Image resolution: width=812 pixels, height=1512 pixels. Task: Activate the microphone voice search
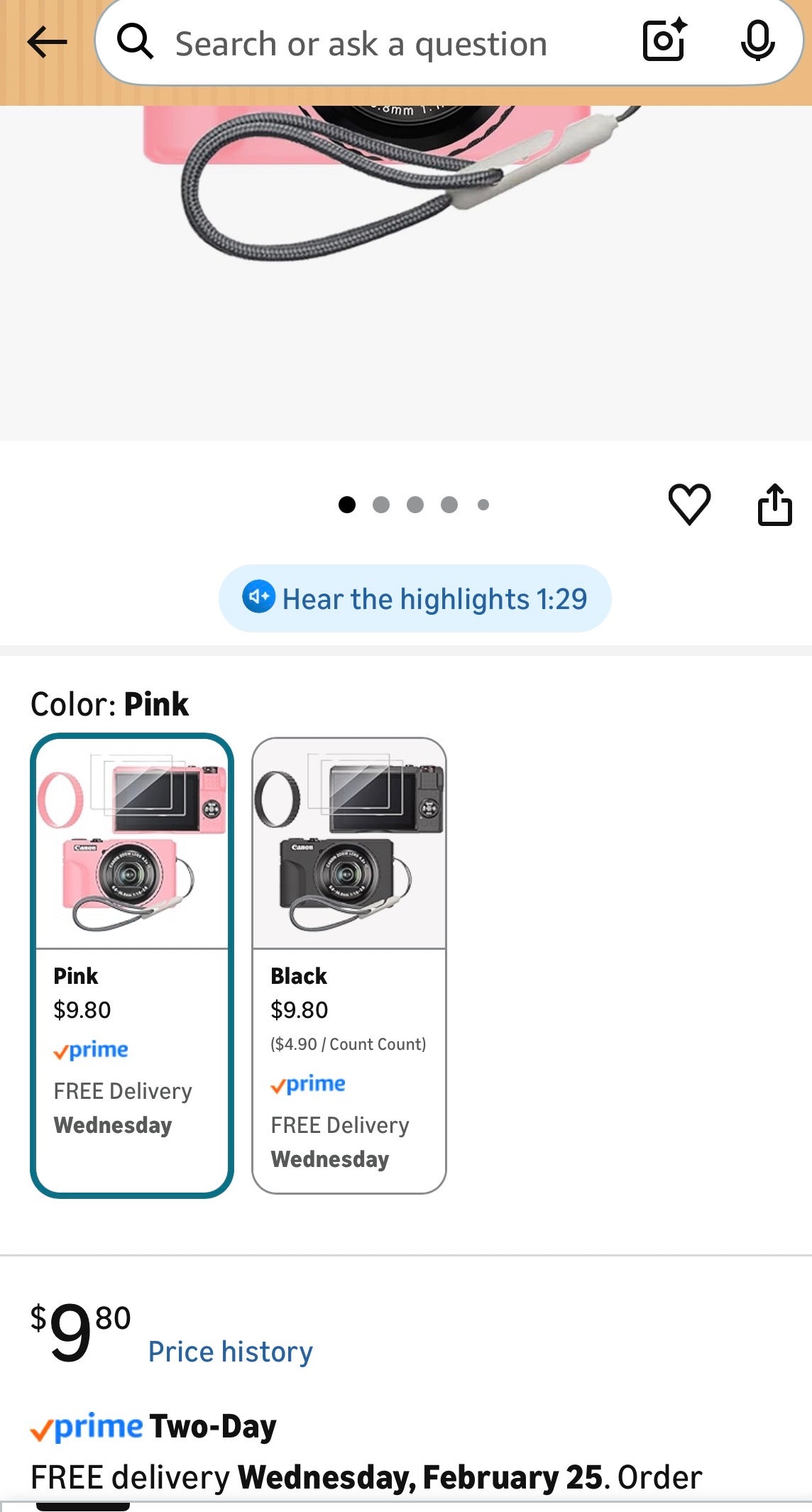point(758,41)
